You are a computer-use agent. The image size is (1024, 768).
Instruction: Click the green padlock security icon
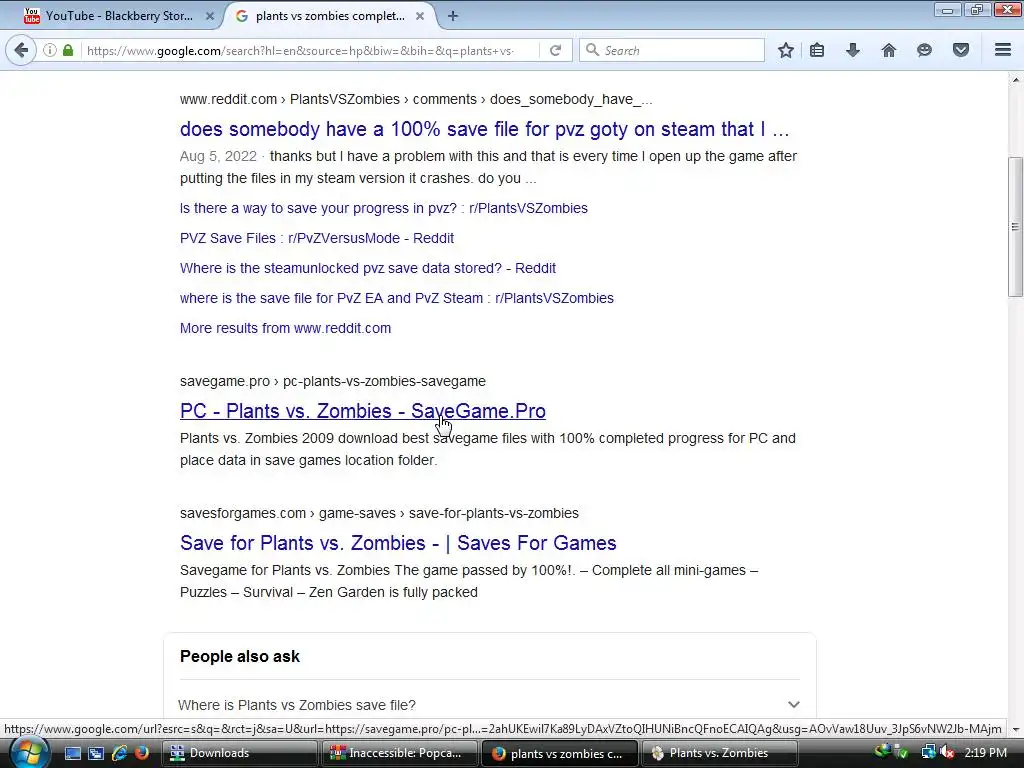click(68, 50)
